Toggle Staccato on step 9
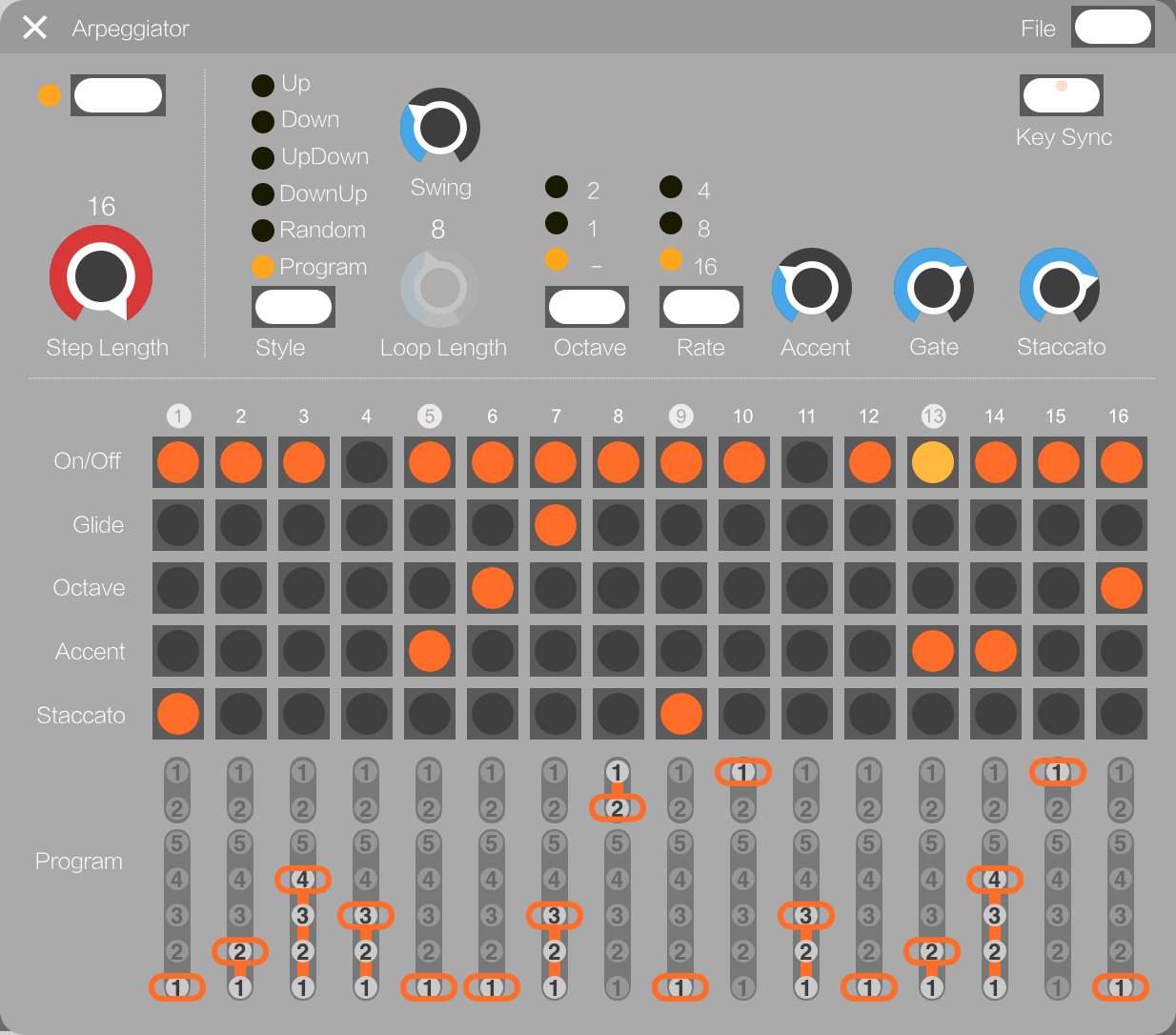 [681, 715]
